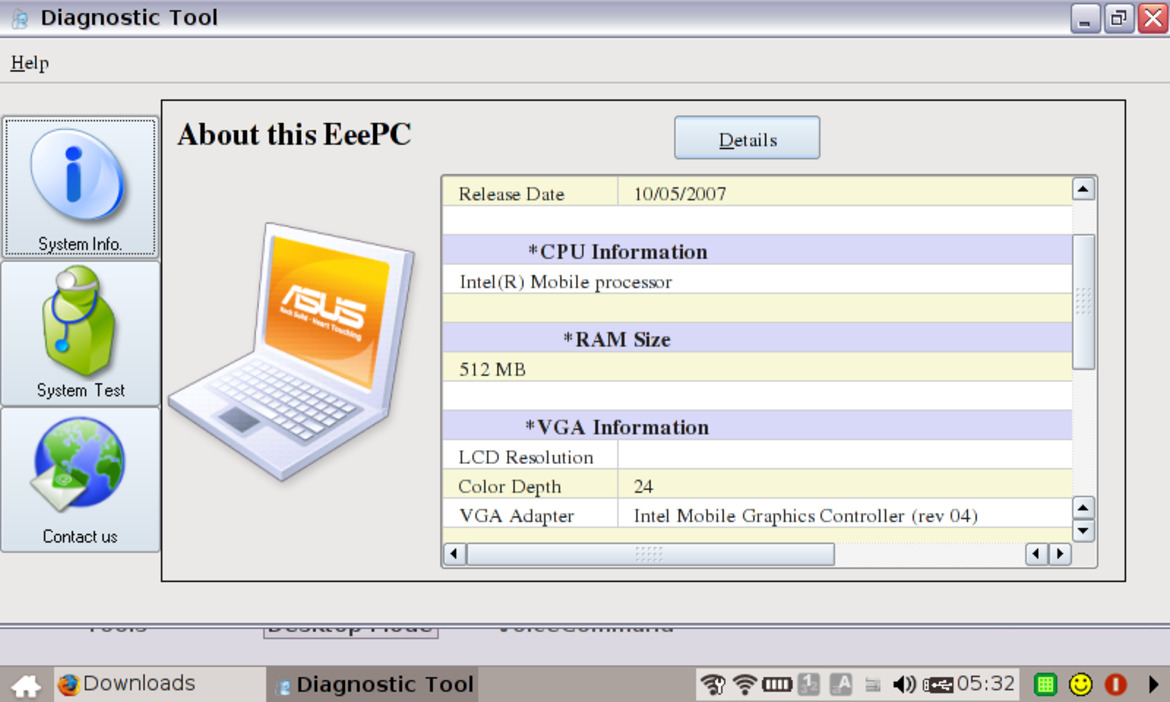This screenshot has height=702, width=1170.
Task: Click the Diagnostic Tool taskbar entry
Action: pos(372,683)
